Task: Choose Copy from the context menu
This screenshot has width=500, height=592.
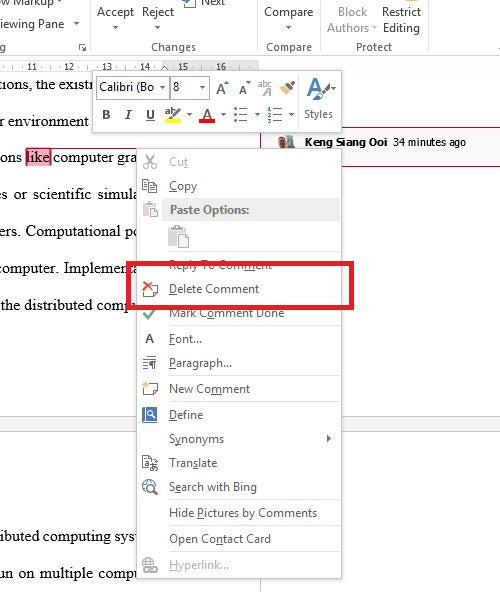Action: pos(239,186)
